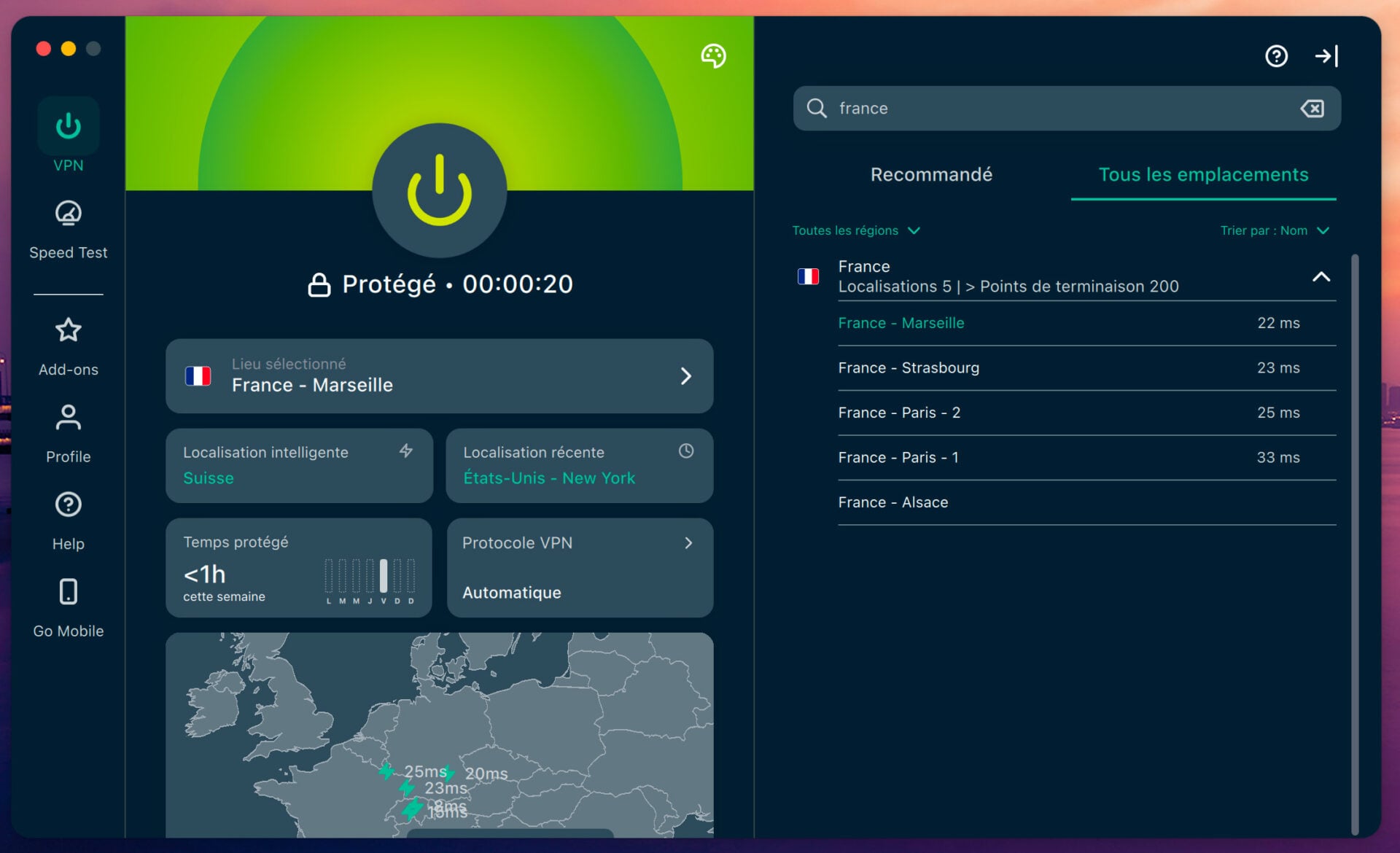Image resolution: width=1400 pixels, height=853 pixels.
Task: Open the color theme palette picker
Action: pos(712,55)
